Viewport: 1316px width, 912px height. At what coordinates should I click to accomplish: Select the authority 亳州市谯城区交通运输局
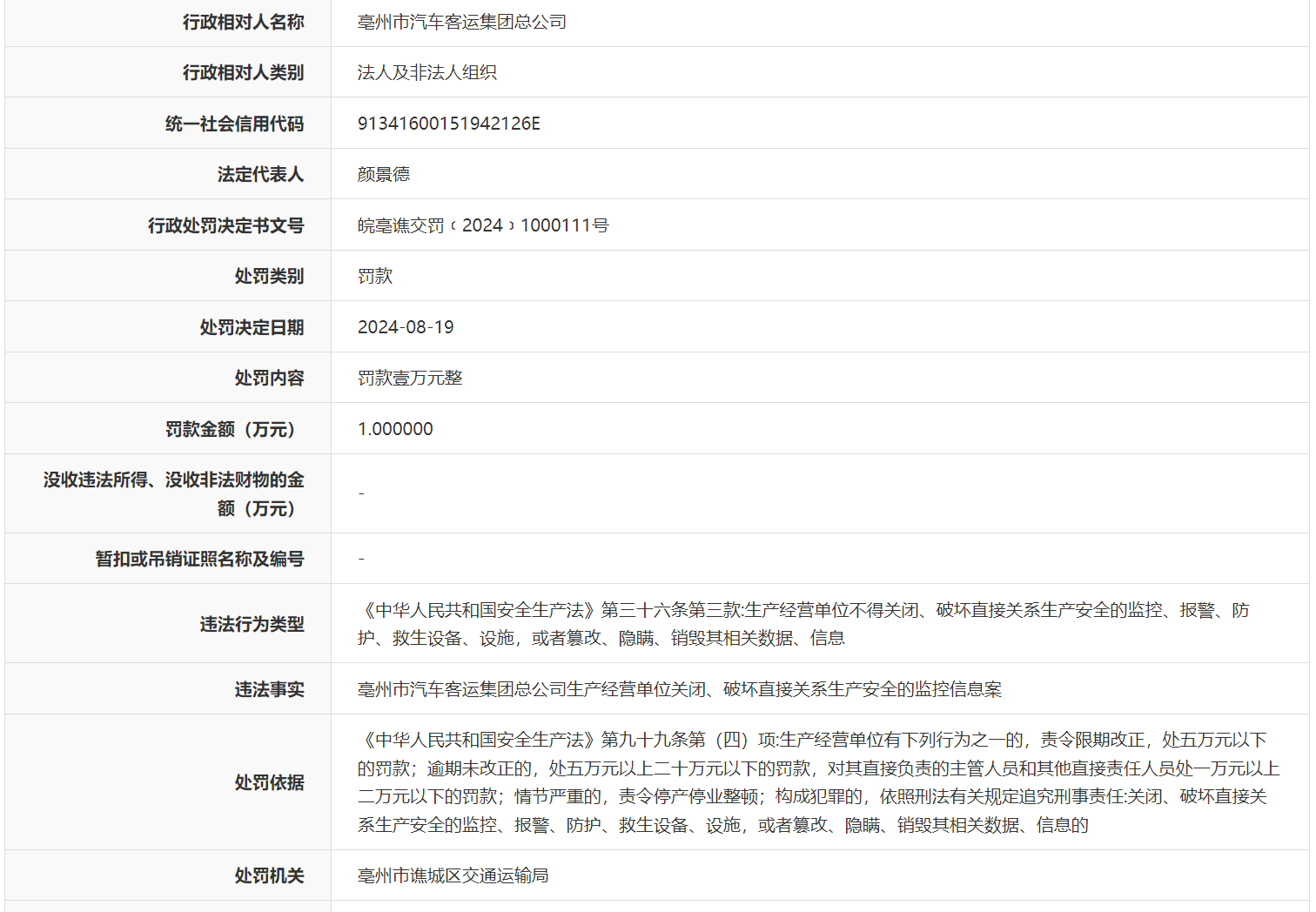pos(453,875)
